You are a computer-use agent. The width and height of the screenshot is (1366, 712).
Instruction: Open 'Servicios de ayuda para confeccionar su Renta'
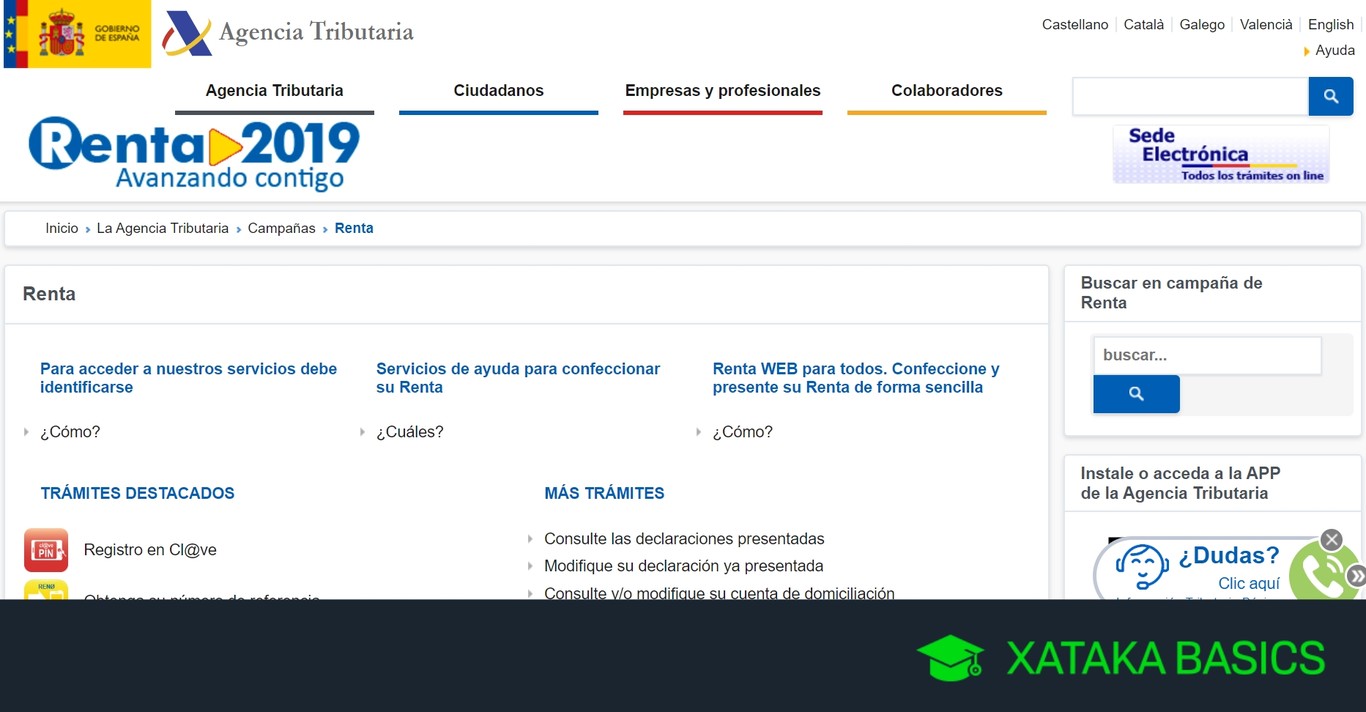(x=518, y=378)
